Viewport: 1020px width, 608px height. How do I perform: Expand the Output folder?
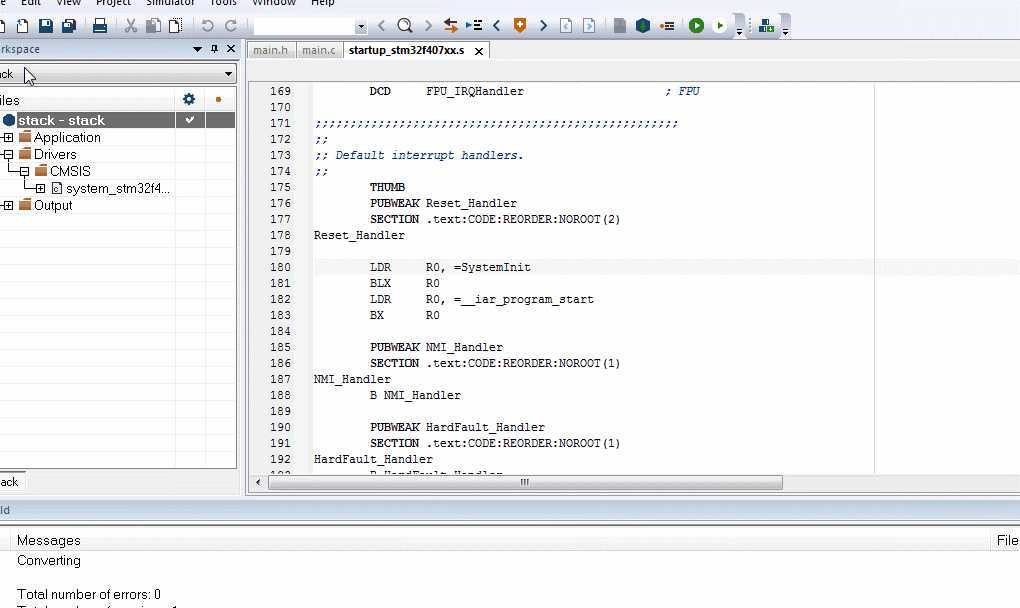(x=8, y=205)
